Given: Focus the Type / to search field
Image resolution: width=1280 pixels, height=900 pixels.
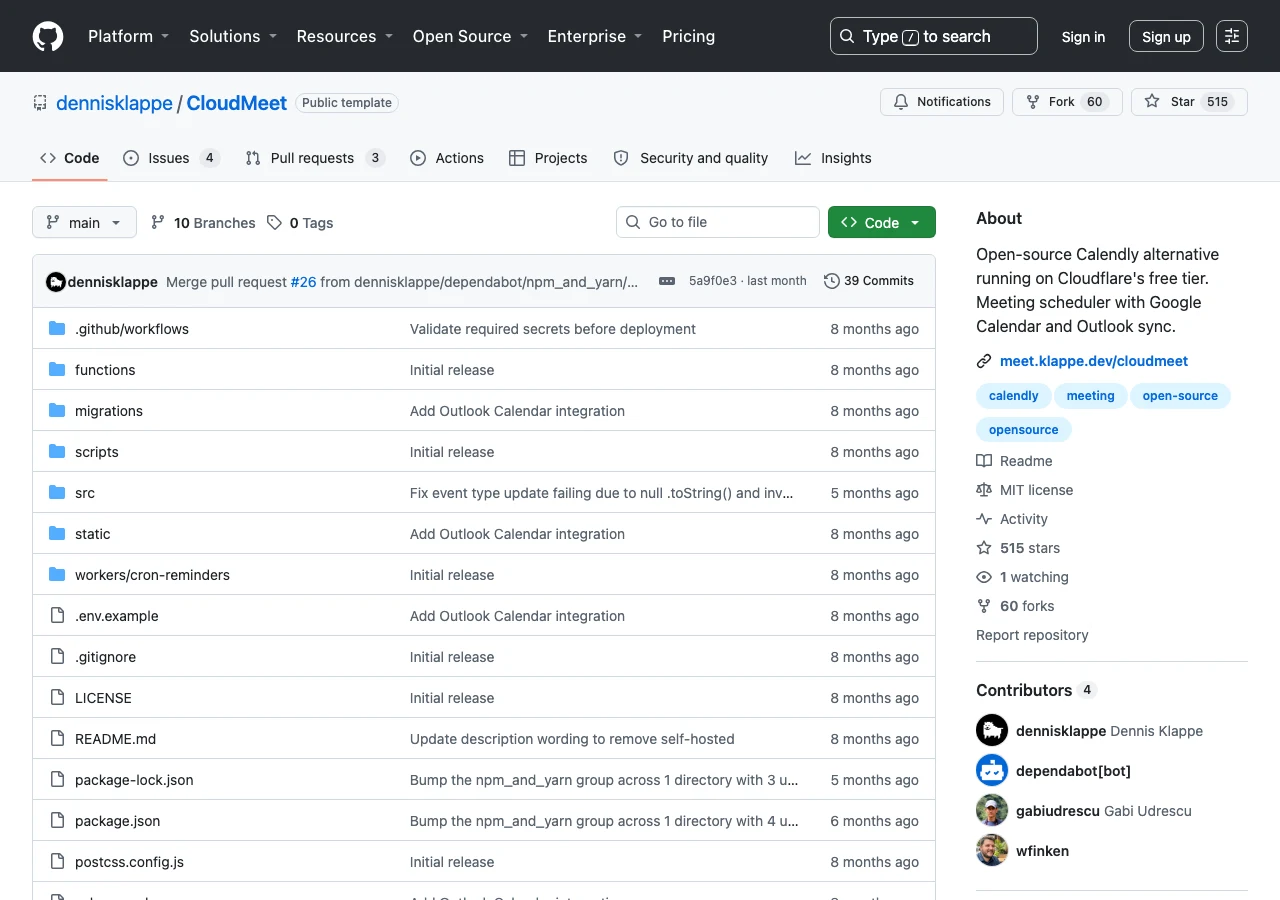Looking at the screenshot, I should [x=934, y=36].
